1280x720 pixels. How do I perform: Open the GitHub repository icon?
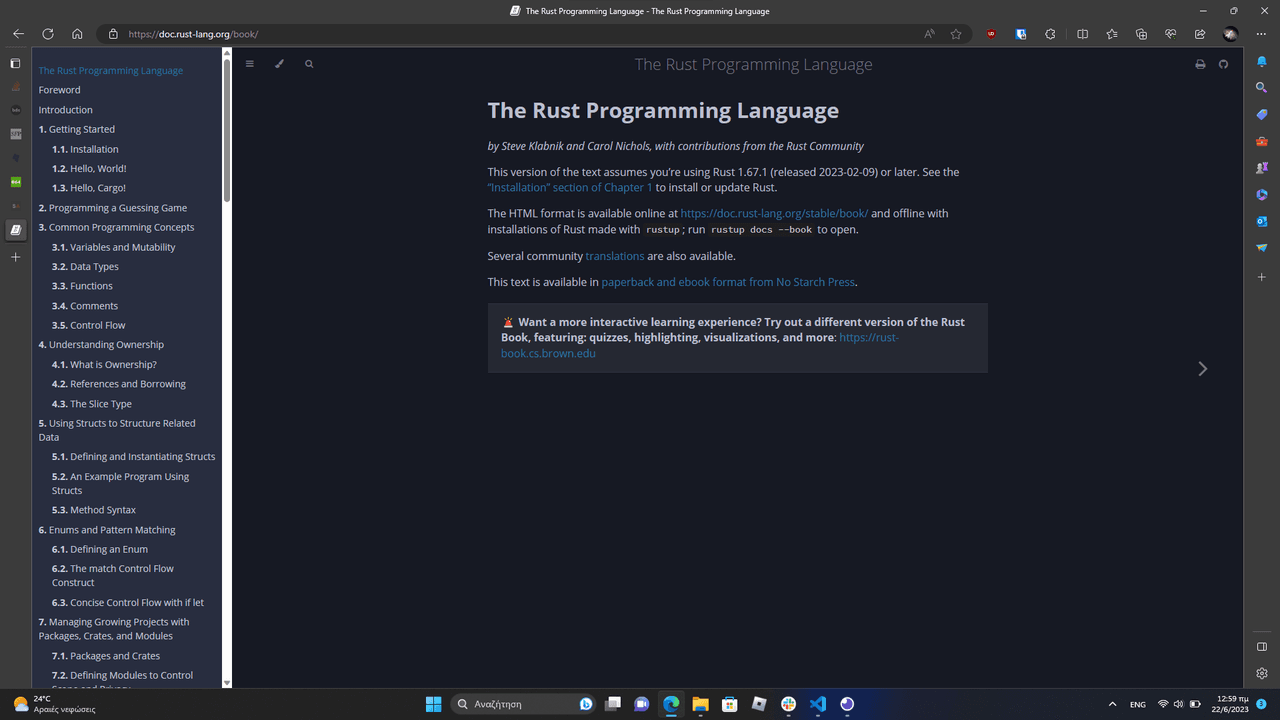point(1223,65)
